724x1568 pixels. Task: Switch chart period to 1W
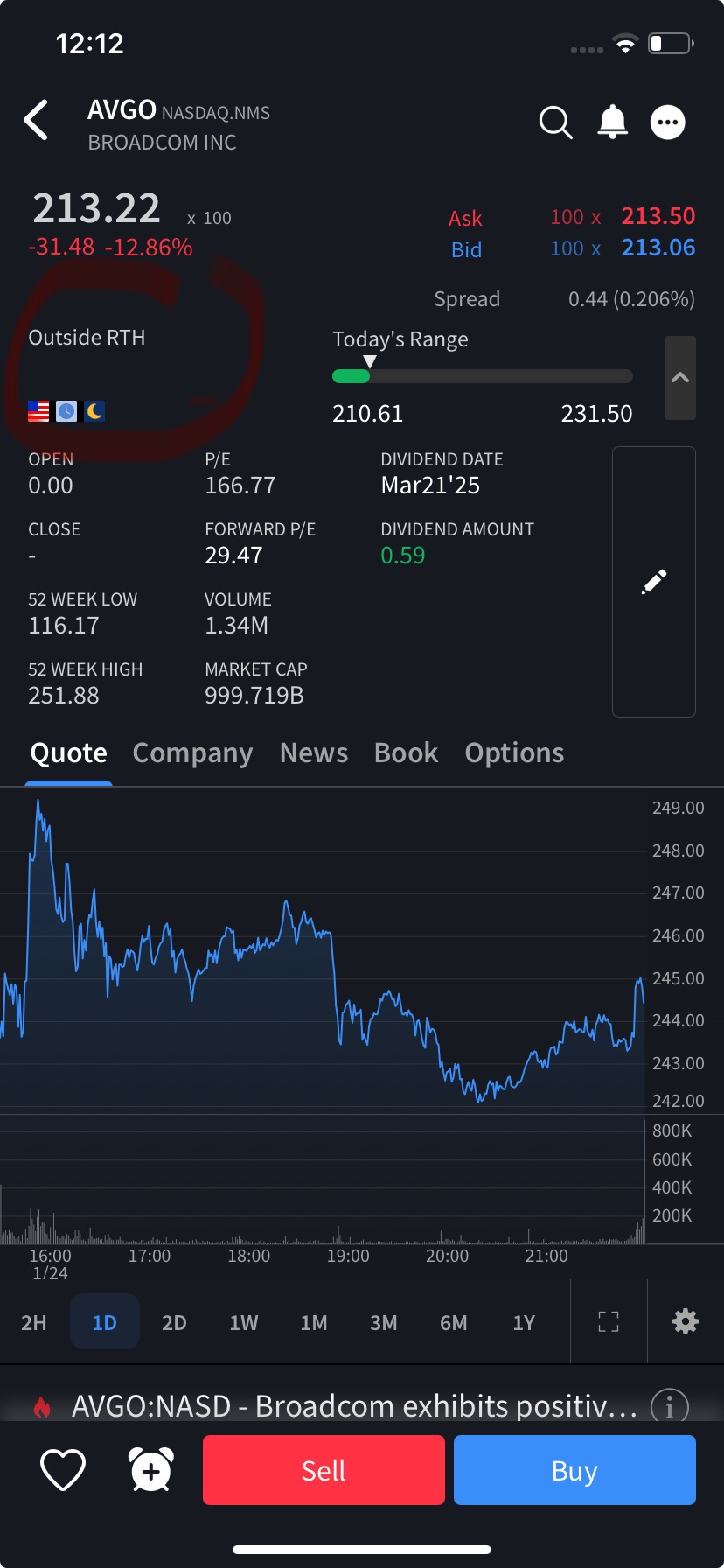244,1322
